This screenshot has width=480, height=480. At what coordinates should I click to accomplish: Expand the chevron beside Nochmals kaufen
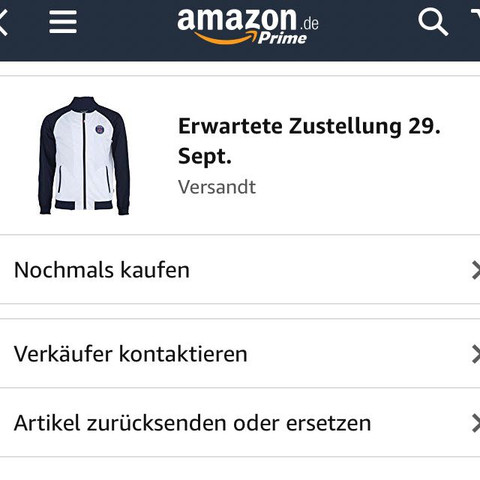pyautogui.click(x=476, y=270)
